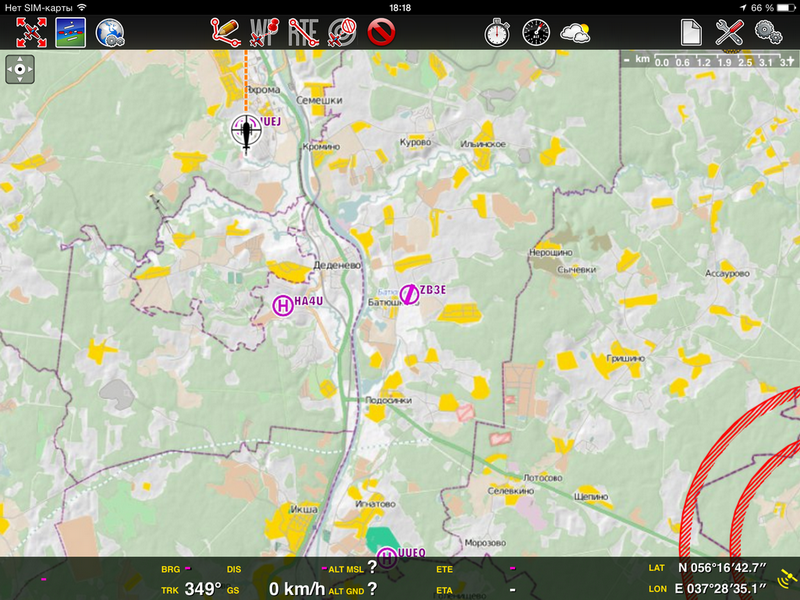800x600 pixels.
Task: Open the RTE routes tool
Action: click(303, 32)
